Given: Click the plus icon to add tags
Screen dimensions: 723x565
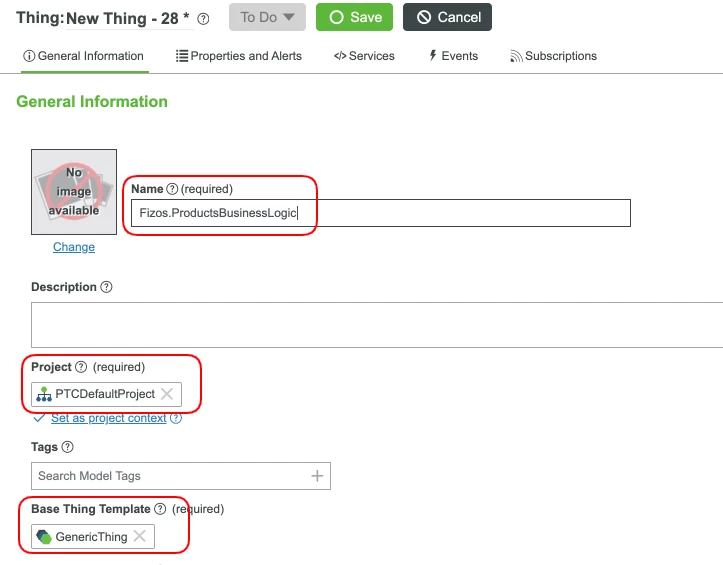Looking at the screenshot, I should [317, 476].
